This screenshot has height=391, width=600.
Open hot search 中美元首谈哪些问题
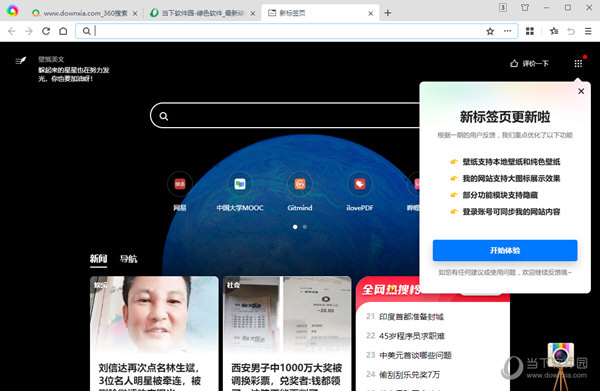click(415, 355)
